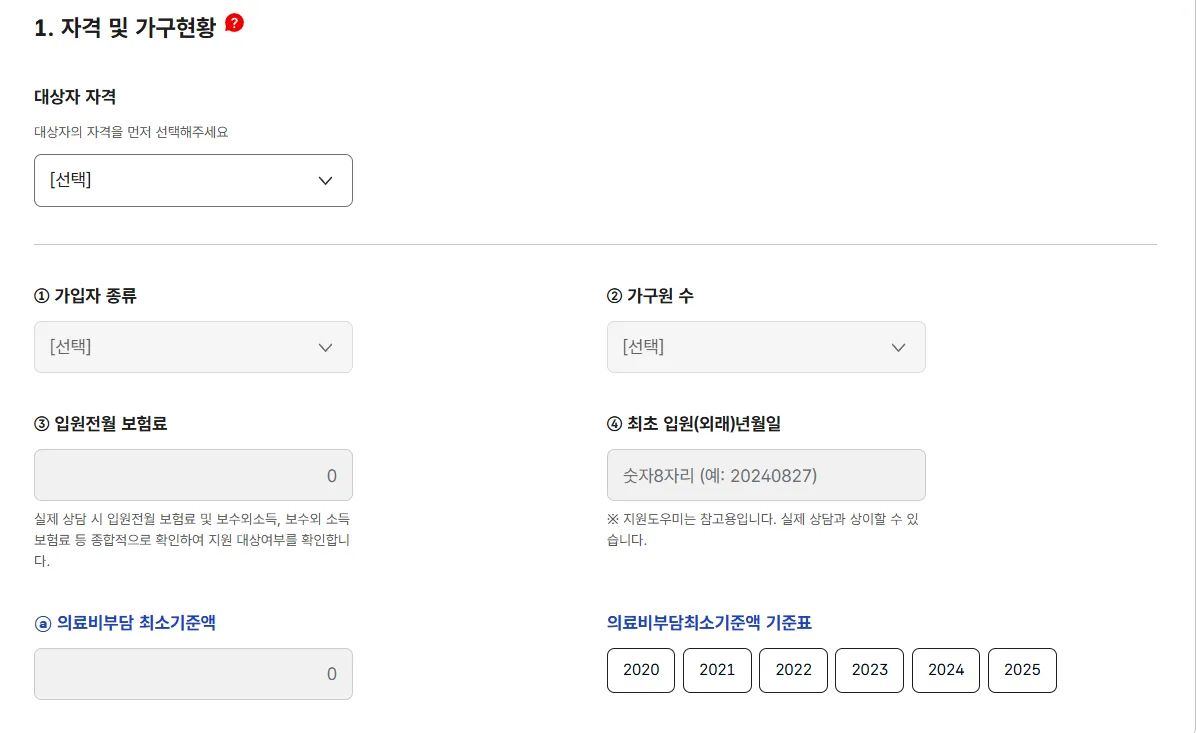Select the 2020 year button
Screen dimensions: 1196x733
(640, 670)
